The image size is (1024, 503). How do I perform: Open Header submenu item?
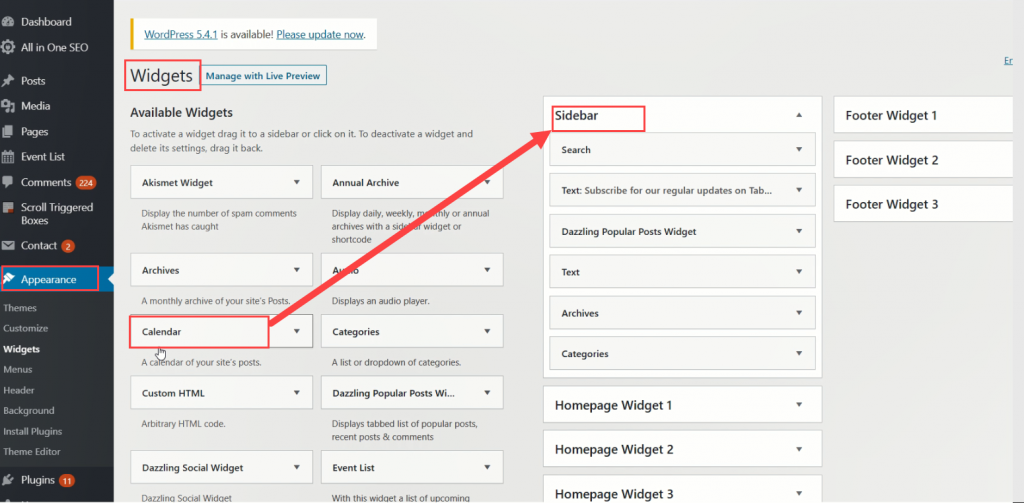tap(19, 390)
